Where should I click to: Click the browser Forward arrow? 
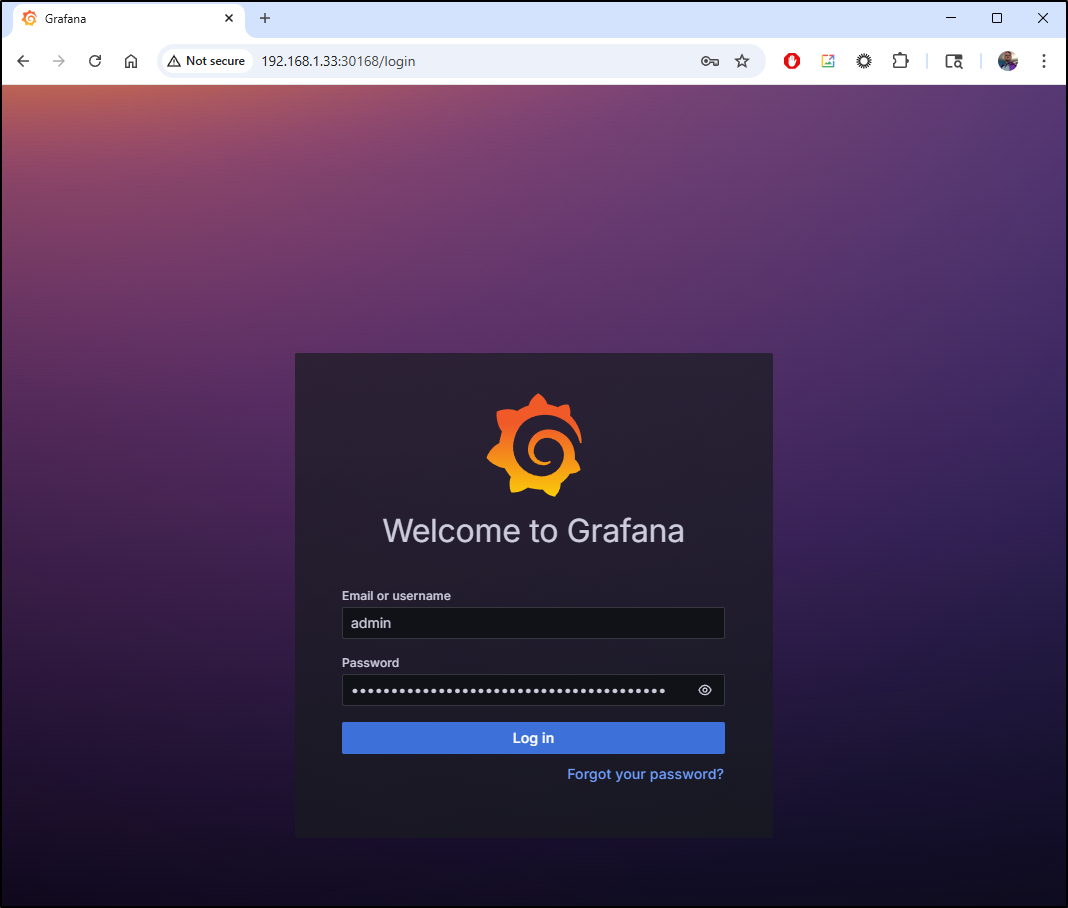click(59, 61)
